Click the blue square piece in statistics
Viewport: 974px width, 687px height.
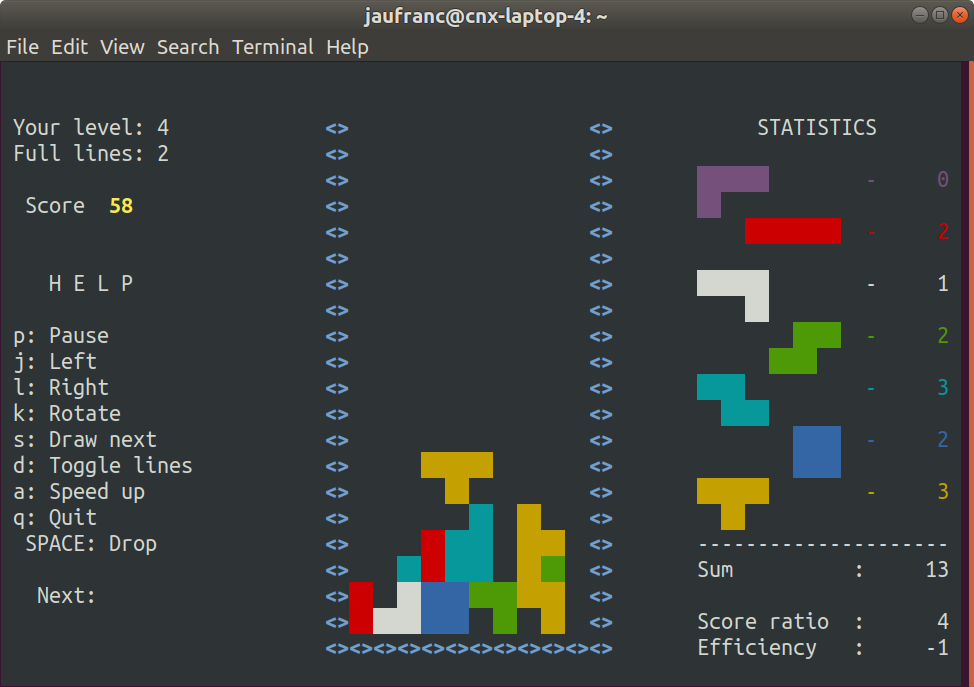point(817,452)
